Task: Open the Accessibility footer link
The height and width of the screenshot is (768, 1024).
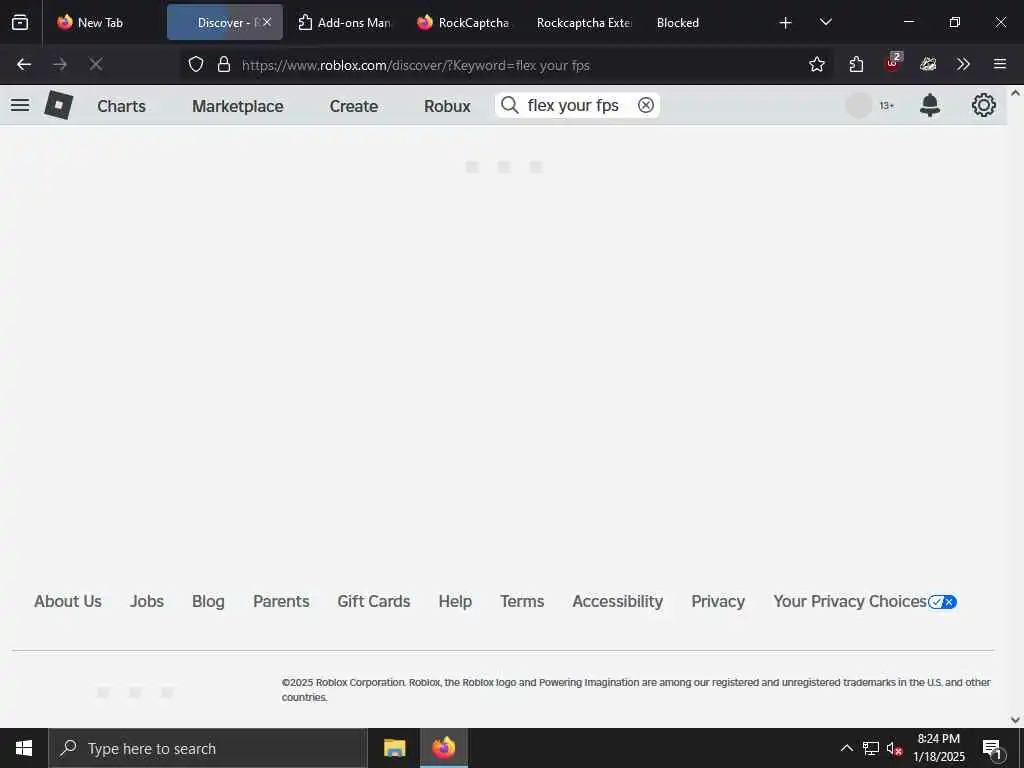Action: (618, 601)
